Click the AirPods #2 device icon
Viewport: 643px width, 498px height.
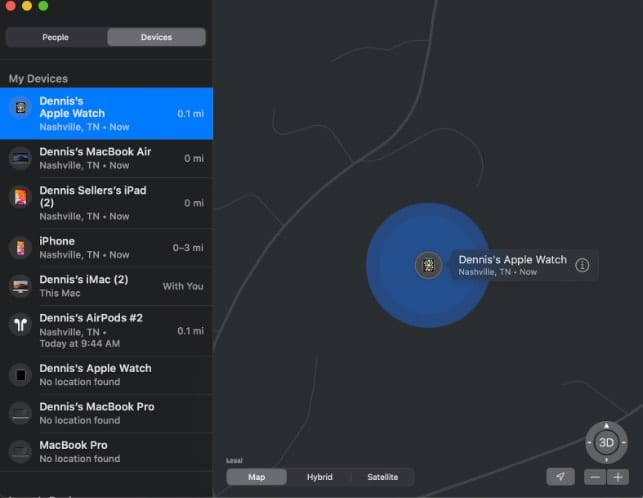pos(20,324)
